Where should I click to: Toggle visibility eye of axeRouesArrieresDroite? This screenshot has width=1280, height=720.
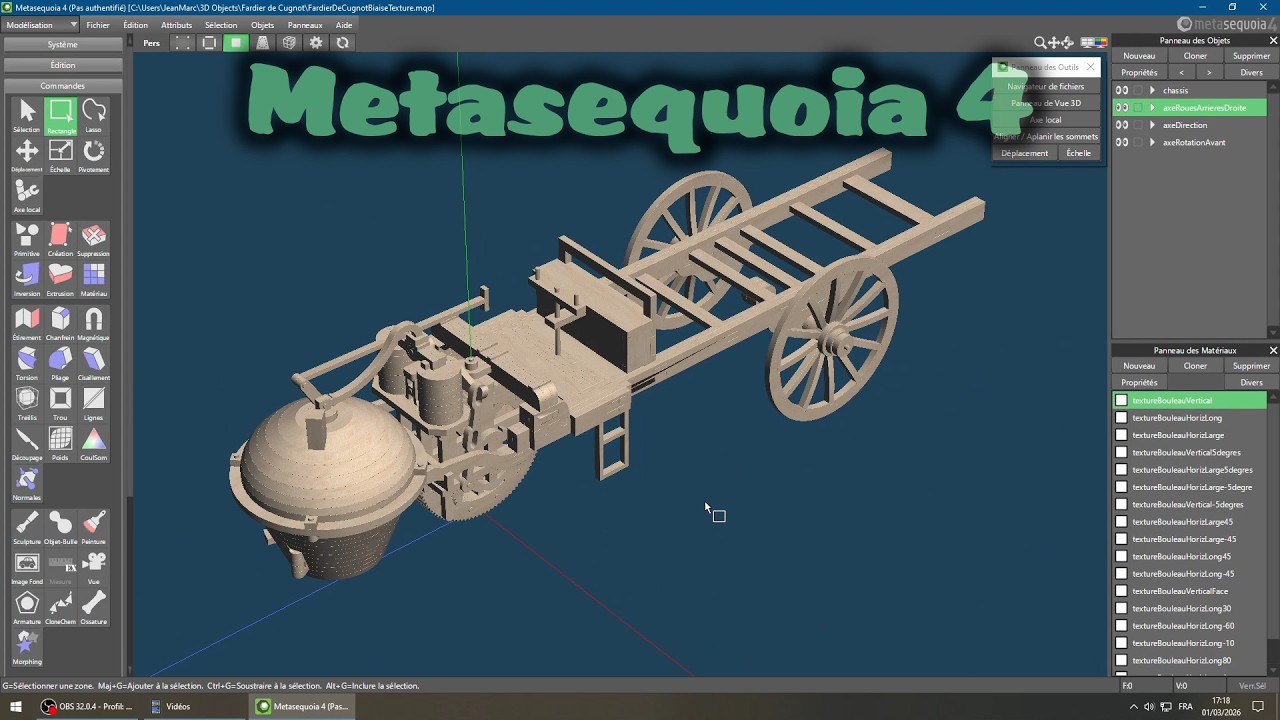point(1122,107)
